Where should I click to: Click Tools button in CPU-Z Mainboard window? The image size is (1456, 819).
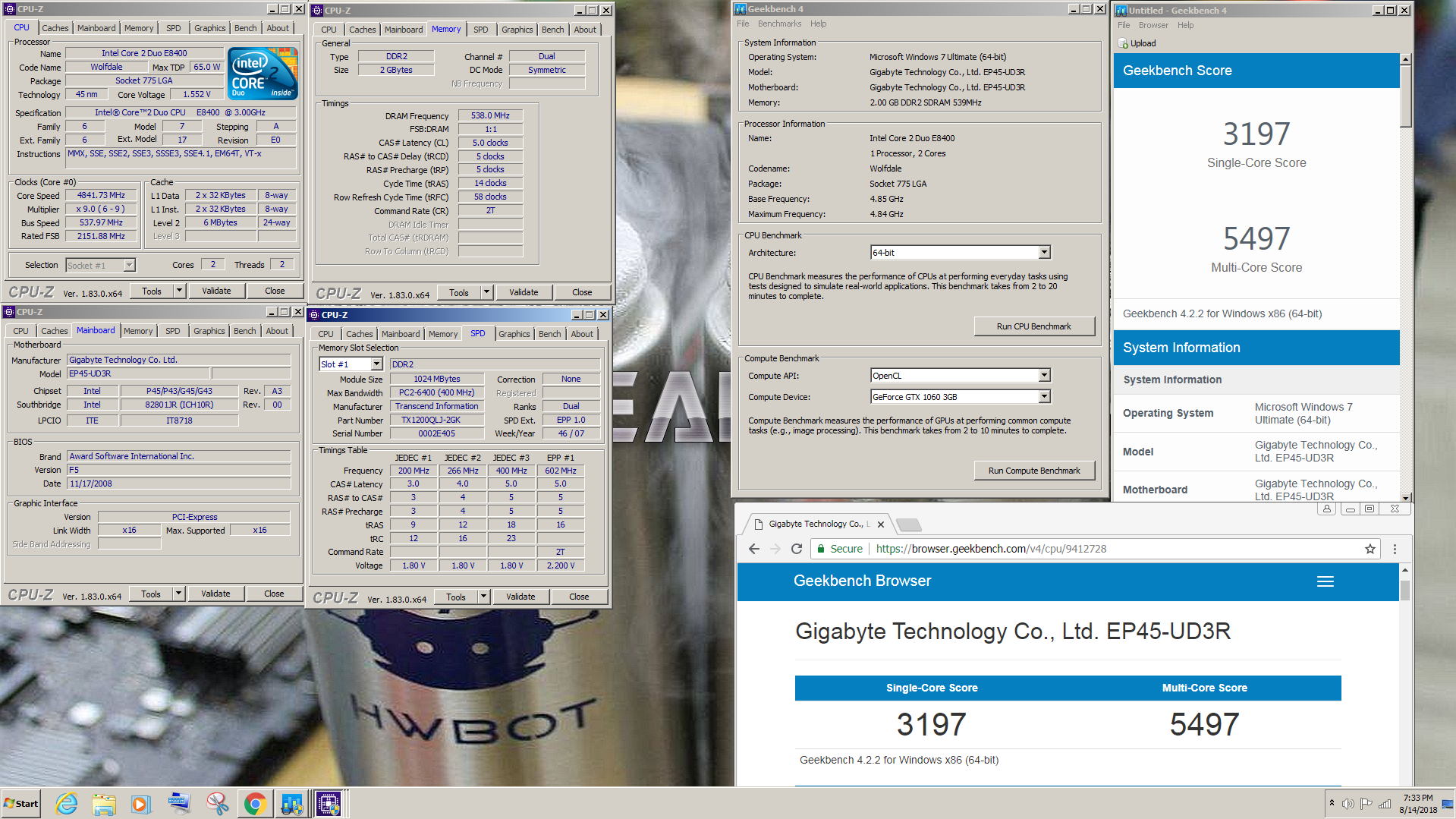point(151,594)
